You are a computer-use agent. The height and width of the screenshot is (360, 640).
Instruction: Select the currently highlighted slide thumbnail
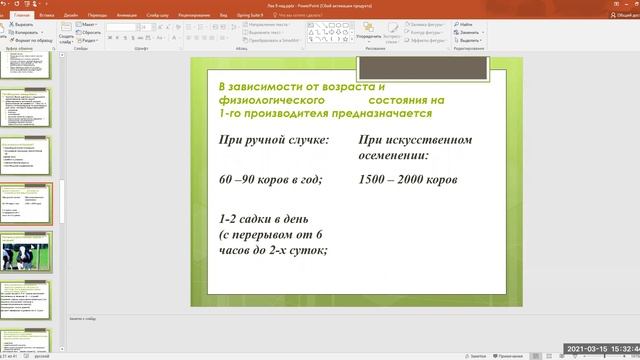(26, 204)
